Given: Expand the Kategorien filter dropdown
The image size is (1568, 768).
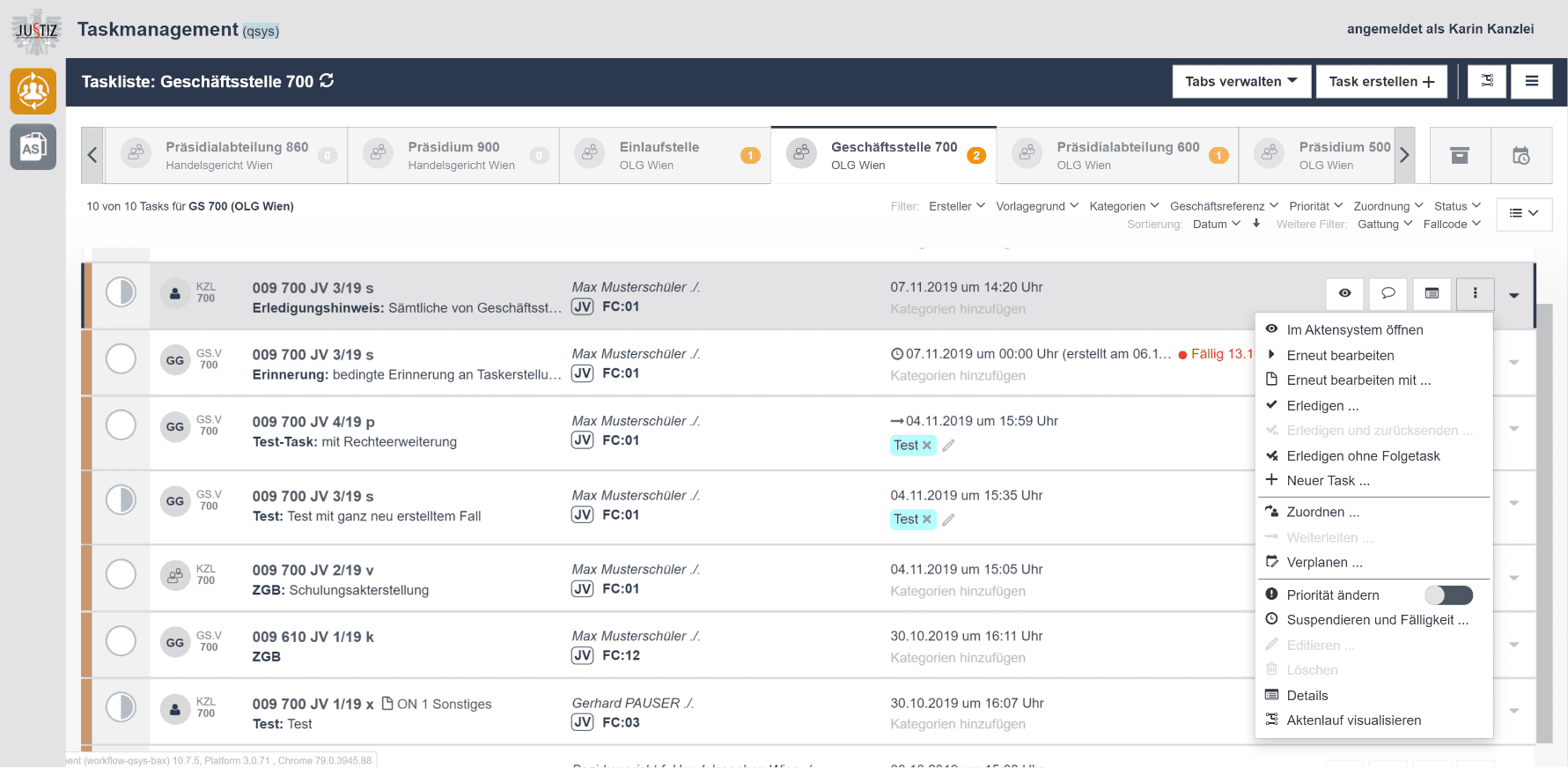Looking at the screenshot, I should coord(1123,206).
